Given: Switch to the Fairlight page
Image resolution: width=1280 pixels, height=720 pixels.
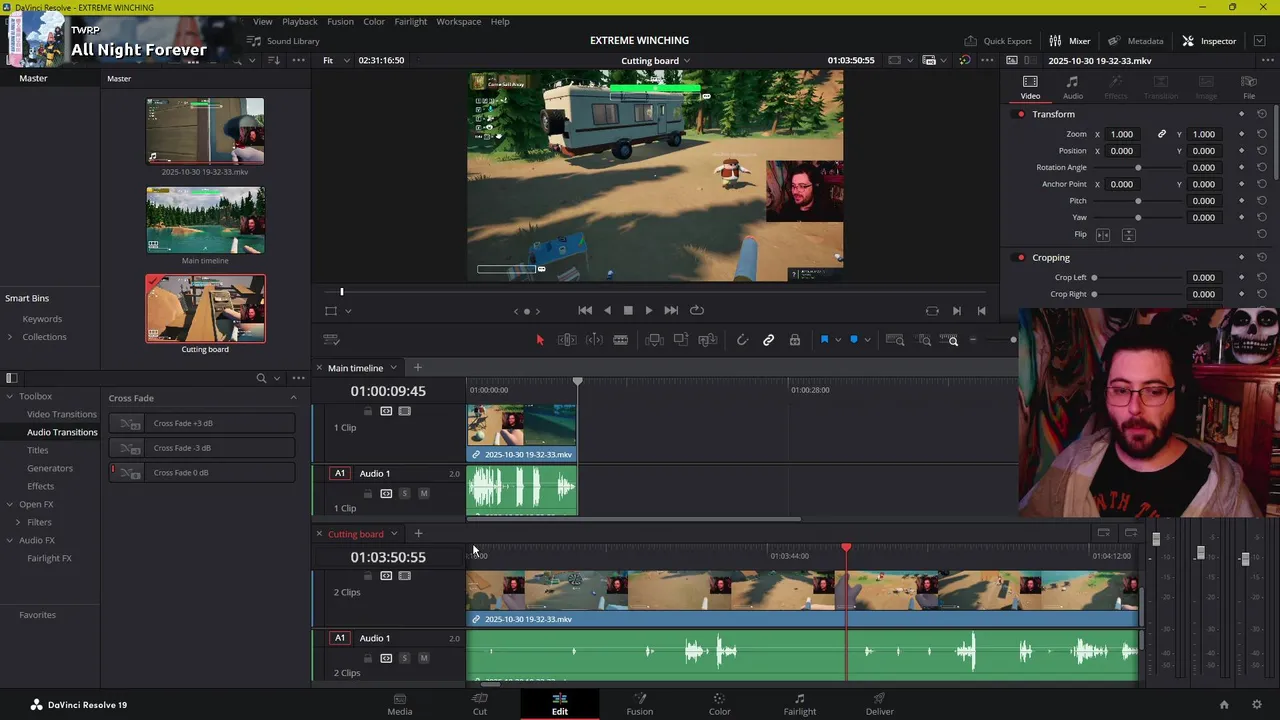Looking at the screenshot, I should tap(799, 704).
